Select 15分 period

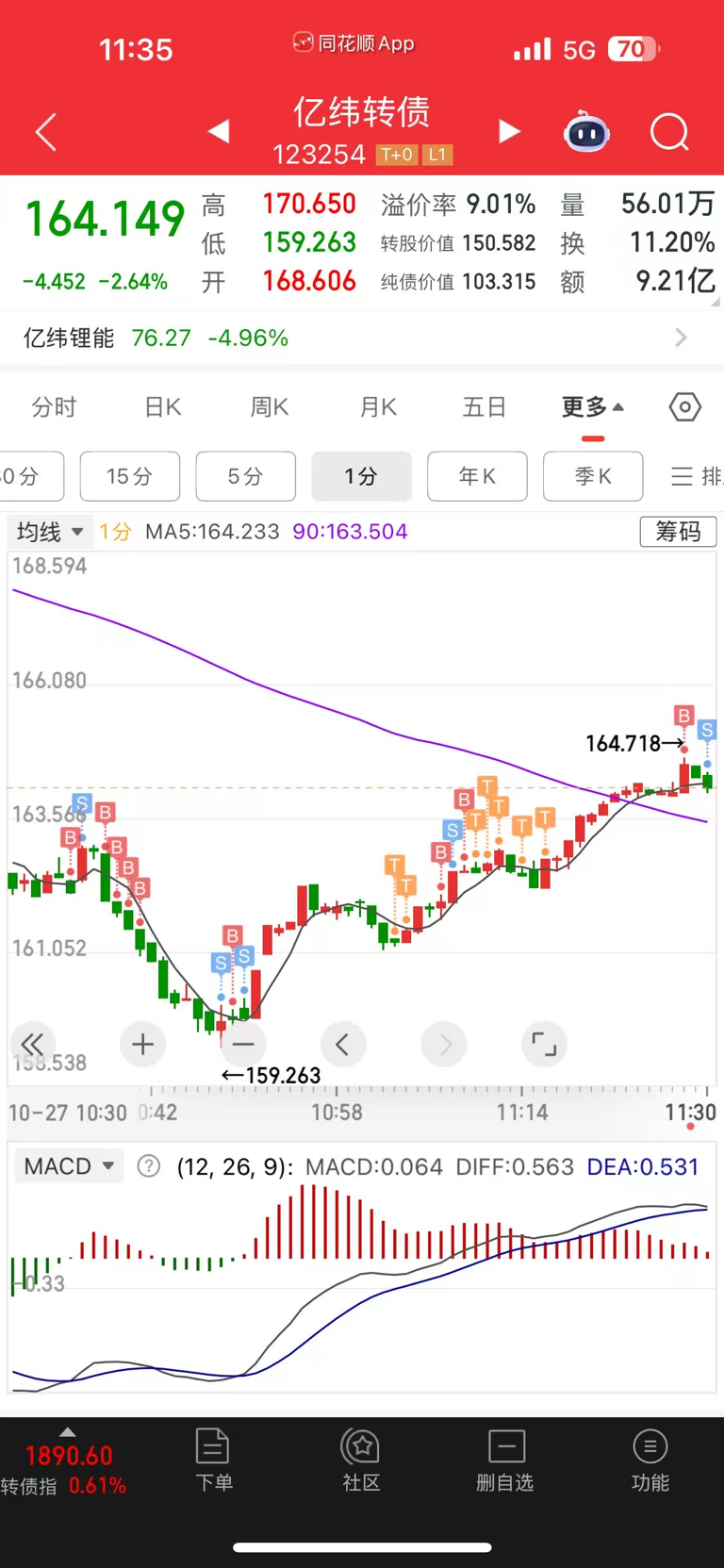click(x=130, y=476)
